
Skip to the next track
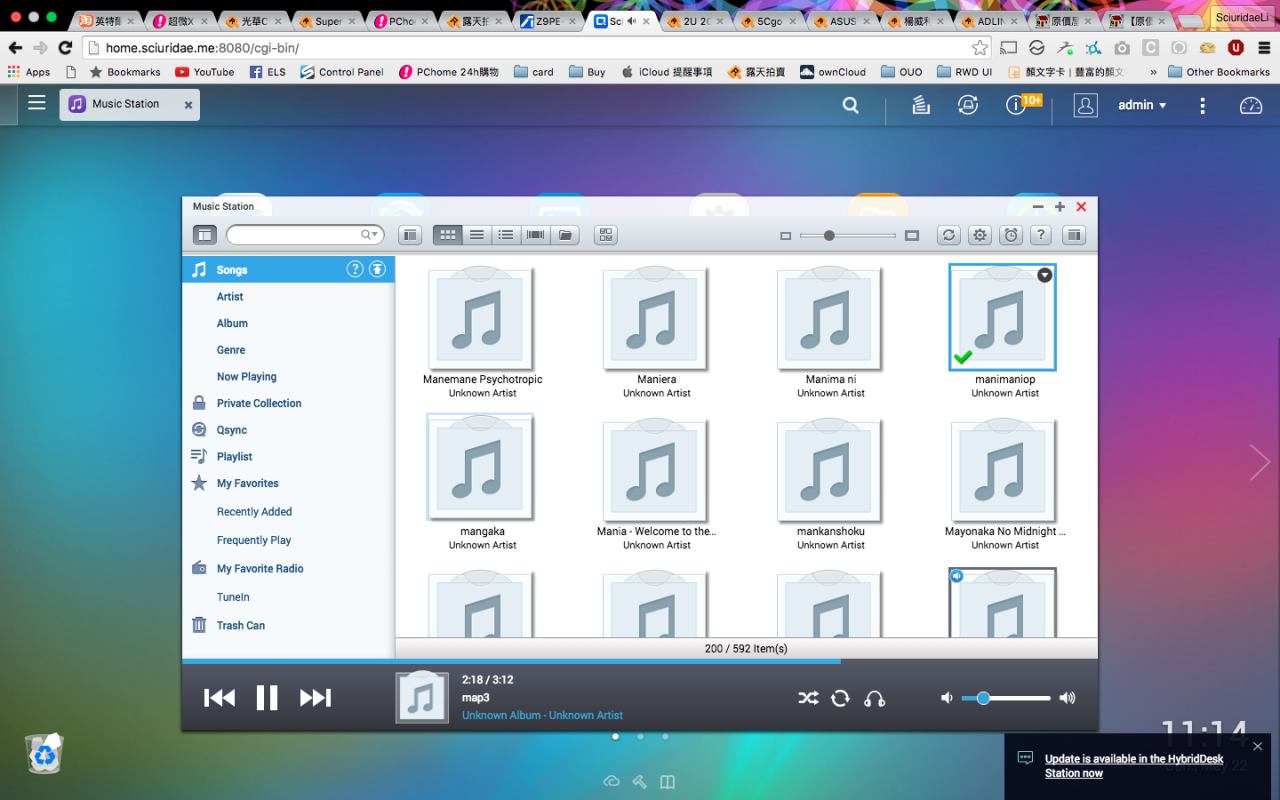point(315,698)
